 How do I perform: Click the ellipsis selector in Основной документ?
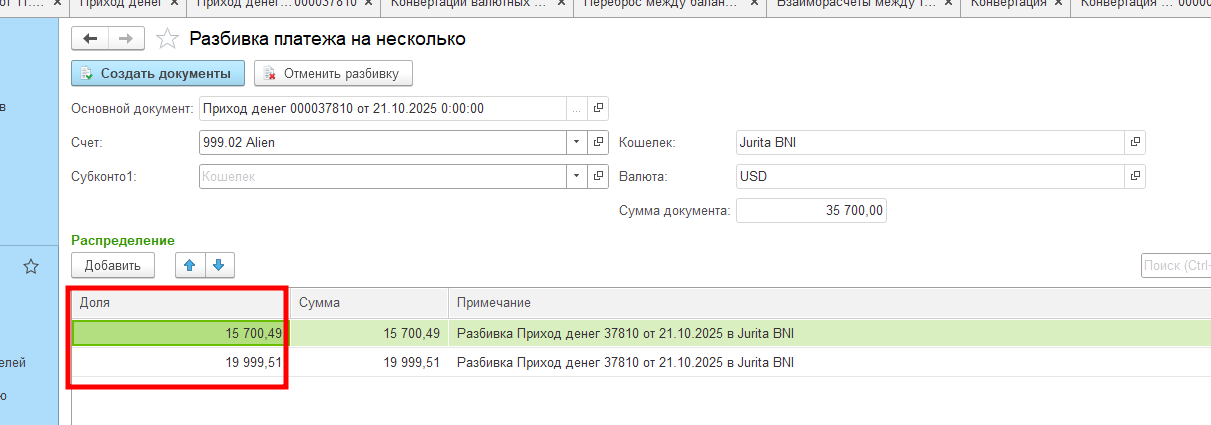tap(576, 108)
